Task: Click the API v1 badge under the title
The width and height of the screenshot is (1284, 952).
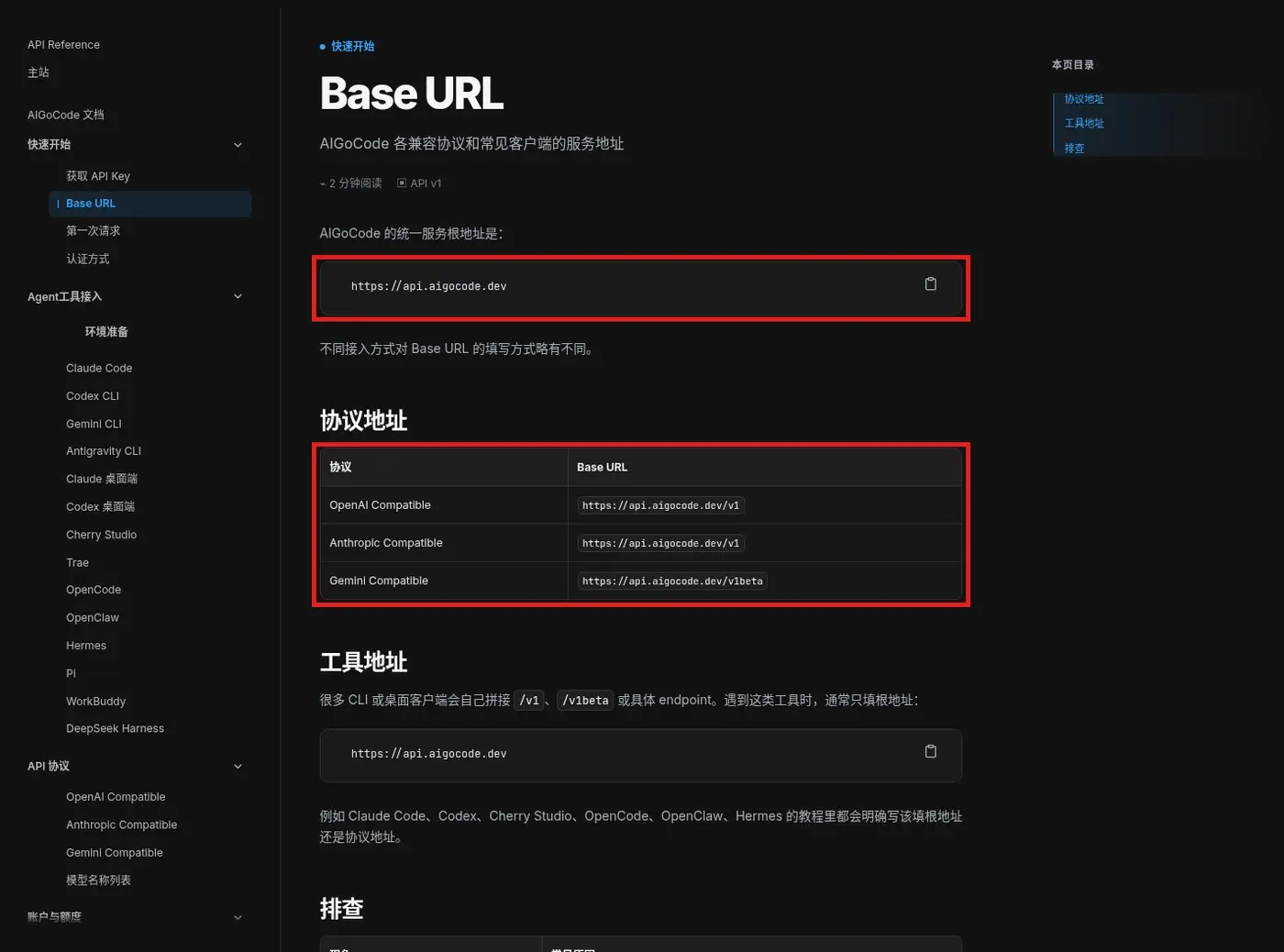Action: (x=419, y=183)
